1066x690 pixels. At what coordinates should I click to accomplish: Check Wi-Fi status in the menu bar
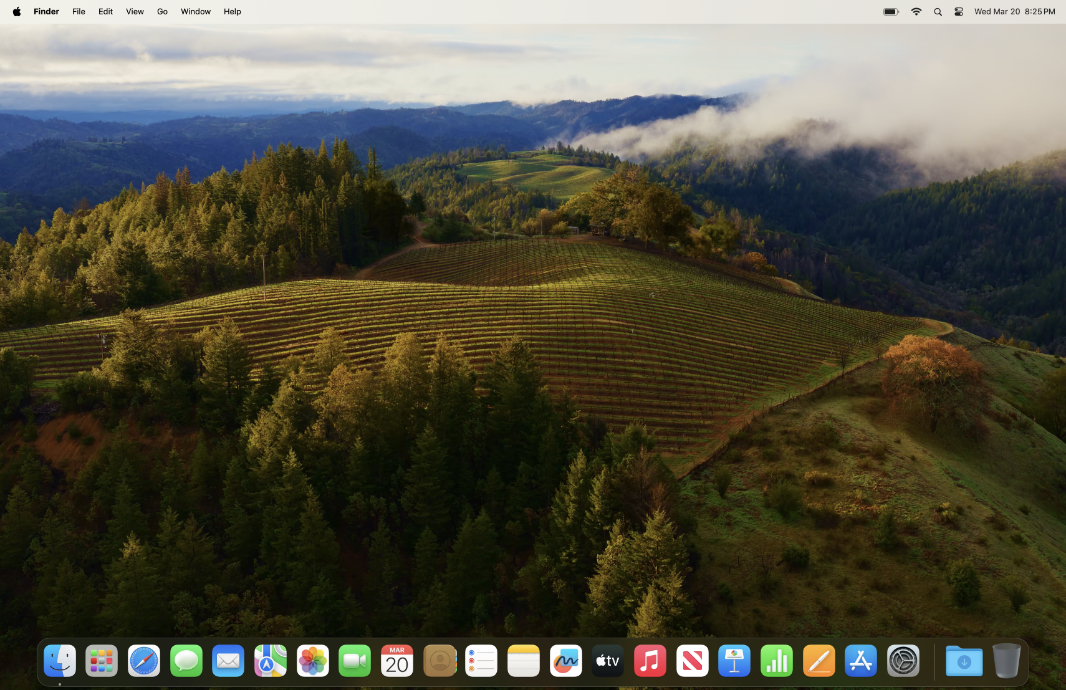pyautogui.click(x=915, y=11)
